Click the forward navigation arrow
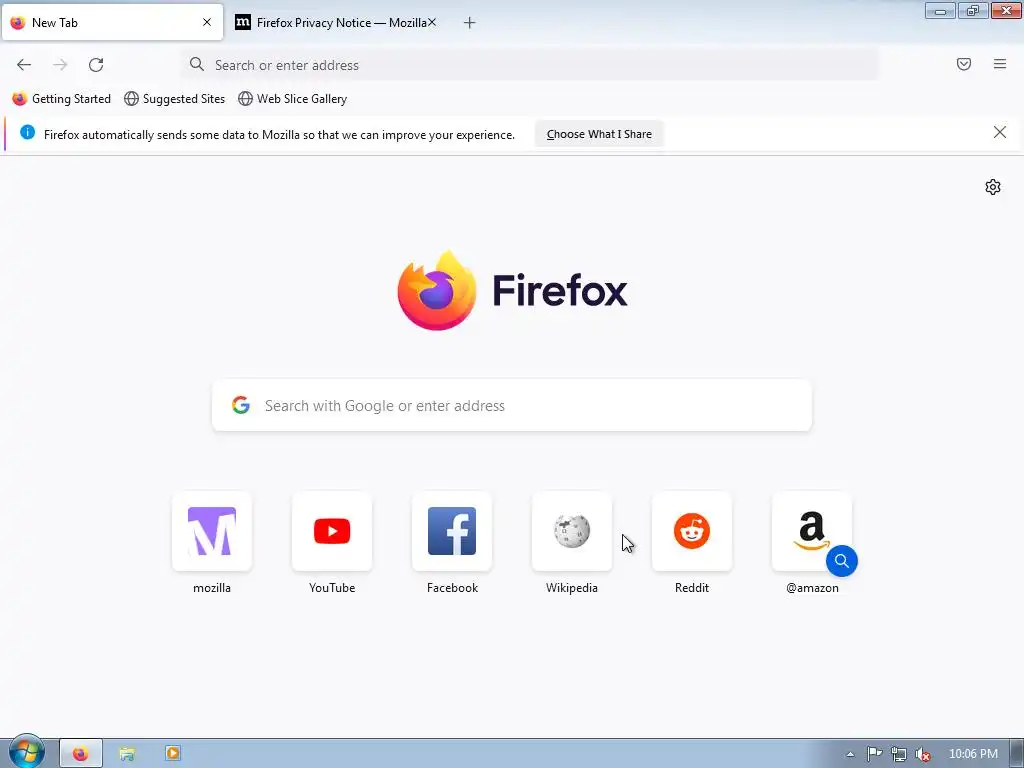1024x768 pixels. coord(60,65)
